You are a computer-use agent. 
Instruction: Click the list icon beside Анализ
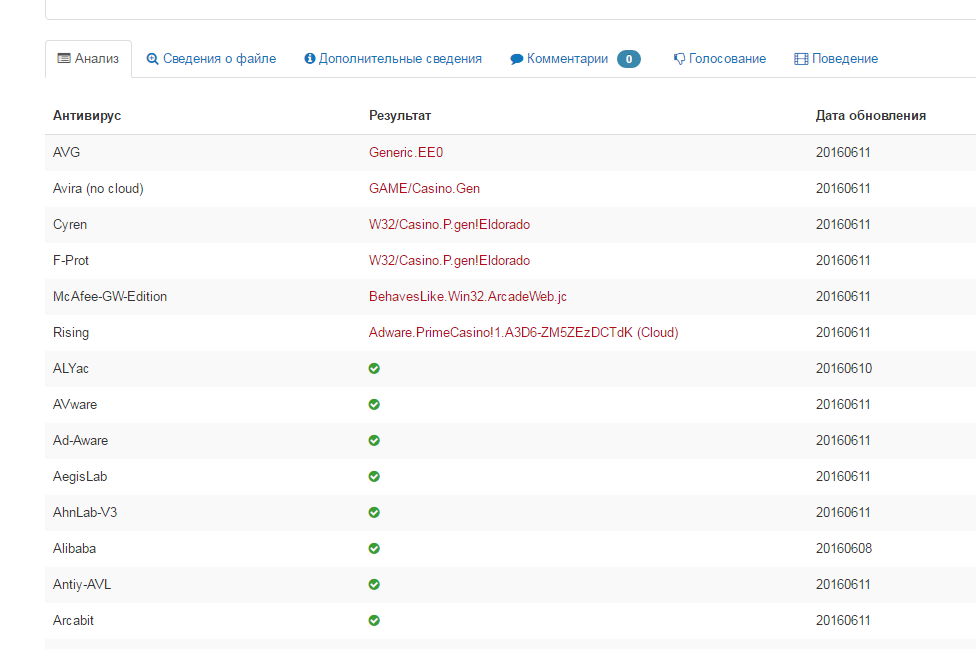click(x=64, y=58)
